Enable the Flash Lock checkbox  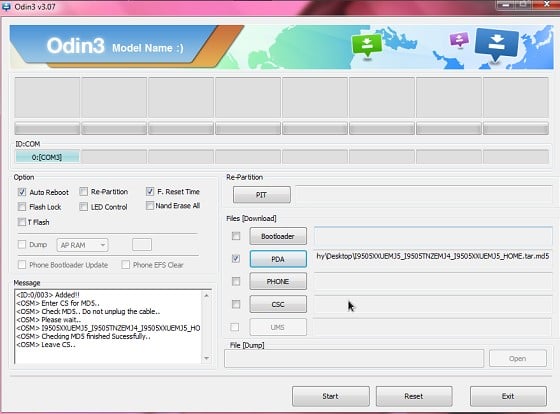point(22,207)
